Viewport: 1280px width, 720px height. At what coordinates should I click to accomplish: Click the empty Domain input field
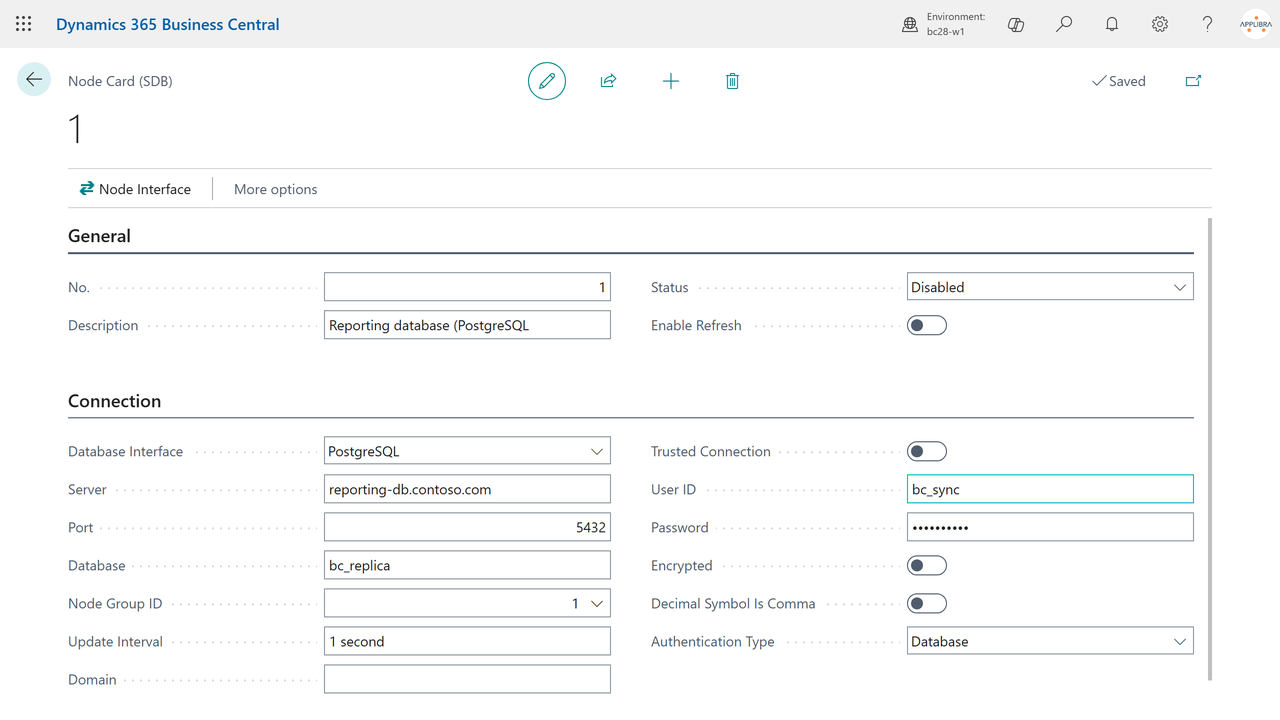tap(467, 679)
